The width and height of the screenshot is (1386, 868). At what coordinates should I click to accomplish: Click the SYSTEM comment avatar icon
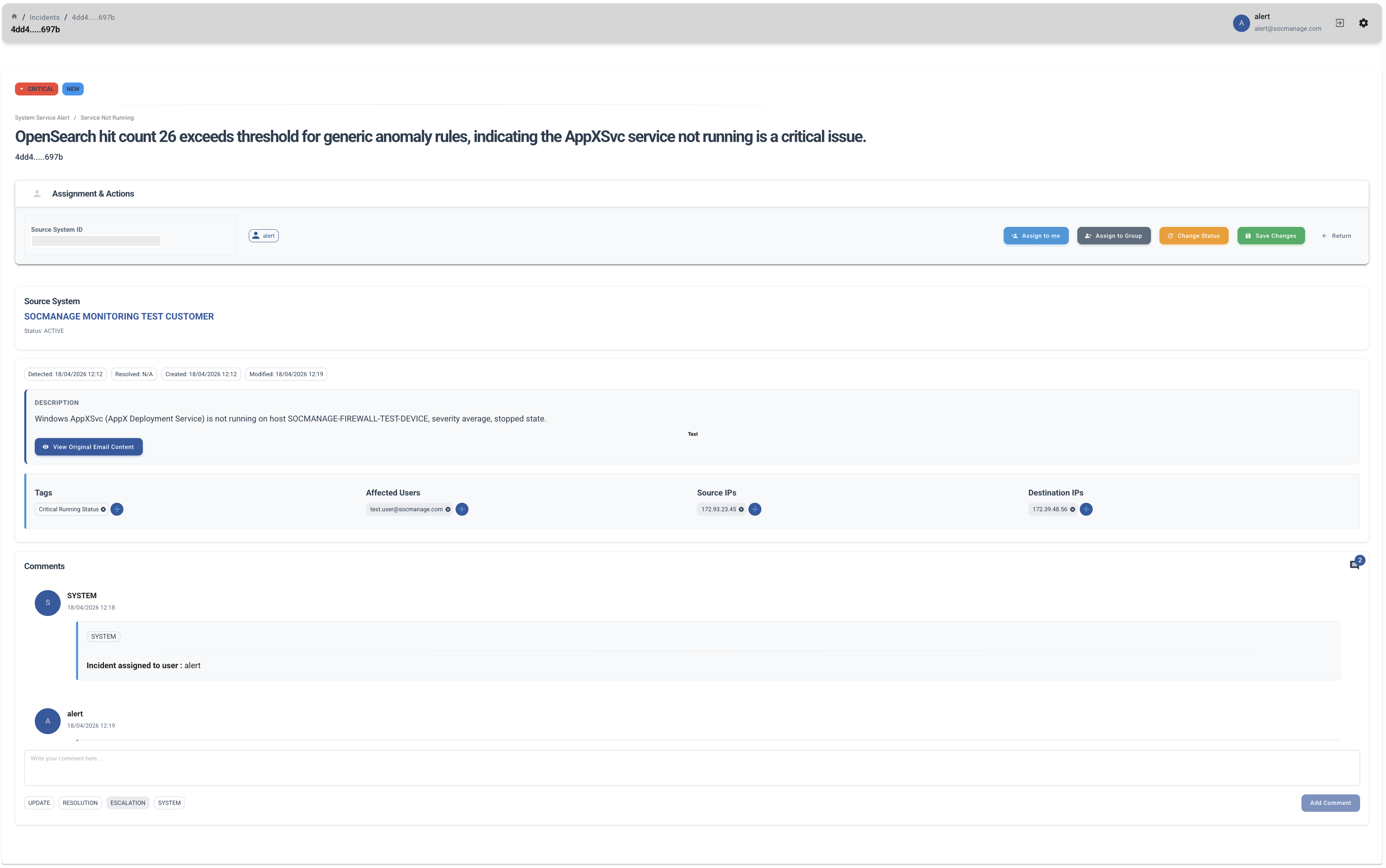48,603
